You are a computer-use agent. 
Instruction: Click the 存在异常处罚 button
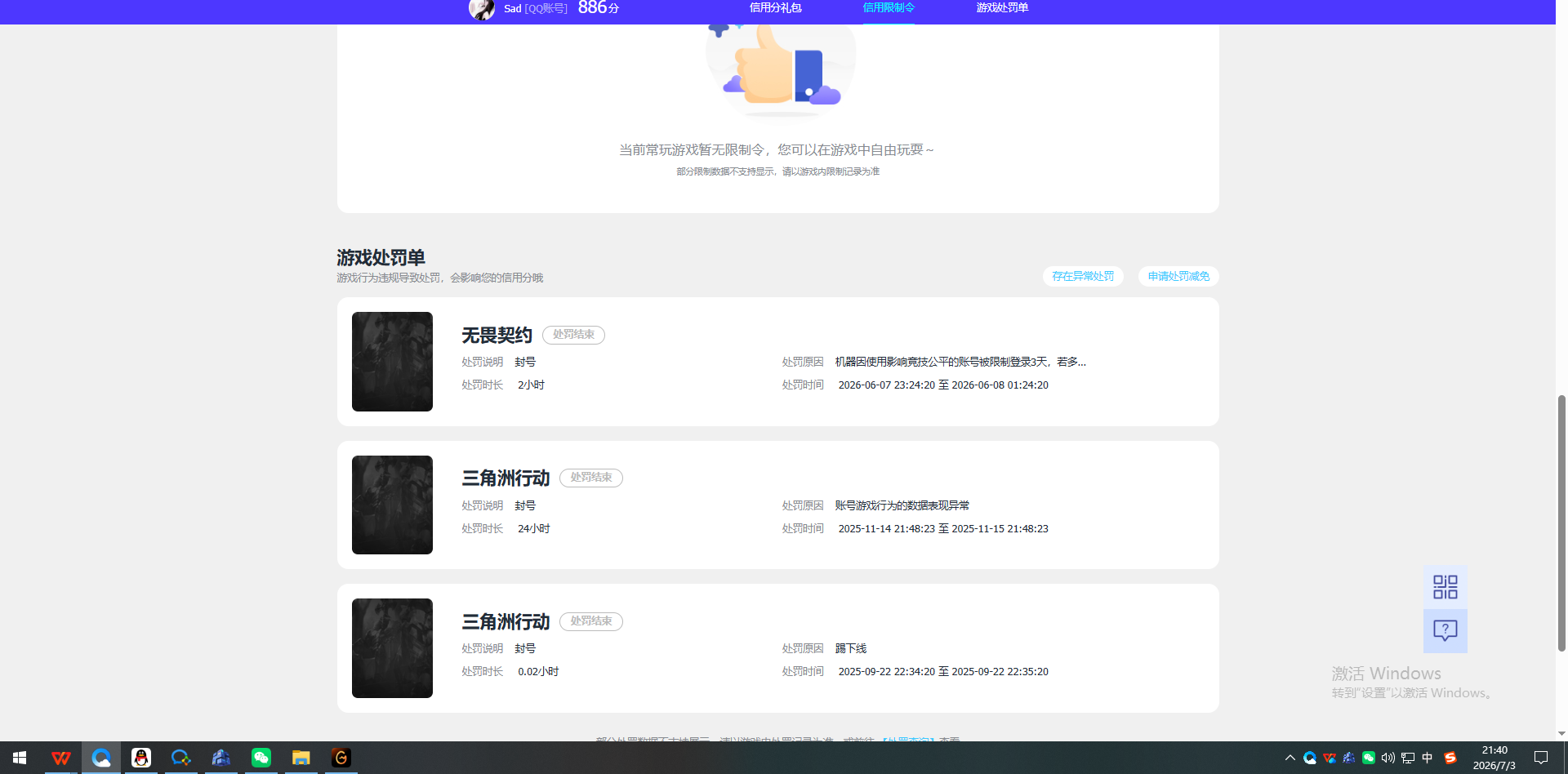pyautogui.click(x=1083, y=276)
